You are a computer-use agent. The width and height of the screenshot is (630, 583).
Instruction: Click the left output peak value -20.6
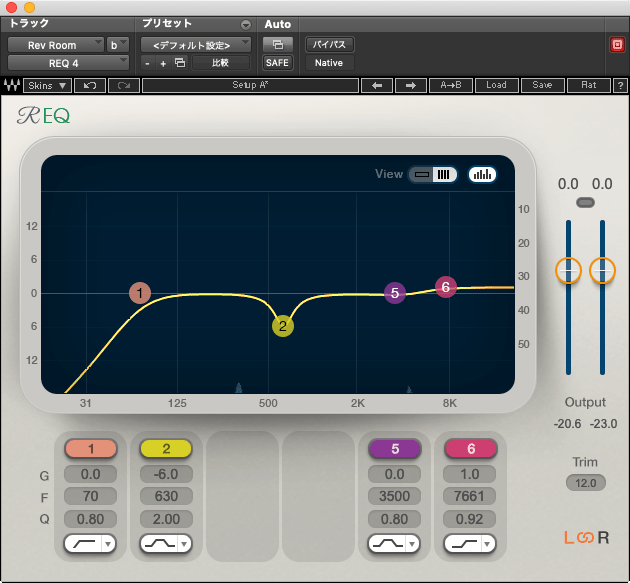pyautogui.click(x=567, y=423)
